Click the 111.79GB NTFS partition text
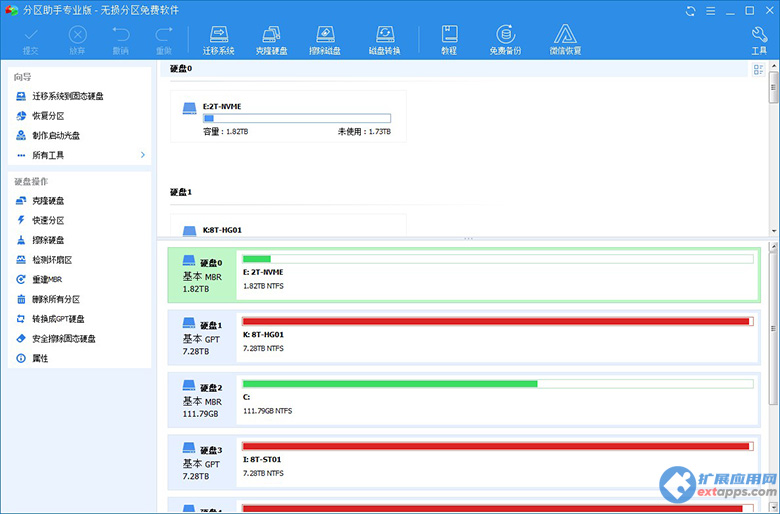Image resolution: width=780 pixels, height=514 pixels. tap(268, 411)
